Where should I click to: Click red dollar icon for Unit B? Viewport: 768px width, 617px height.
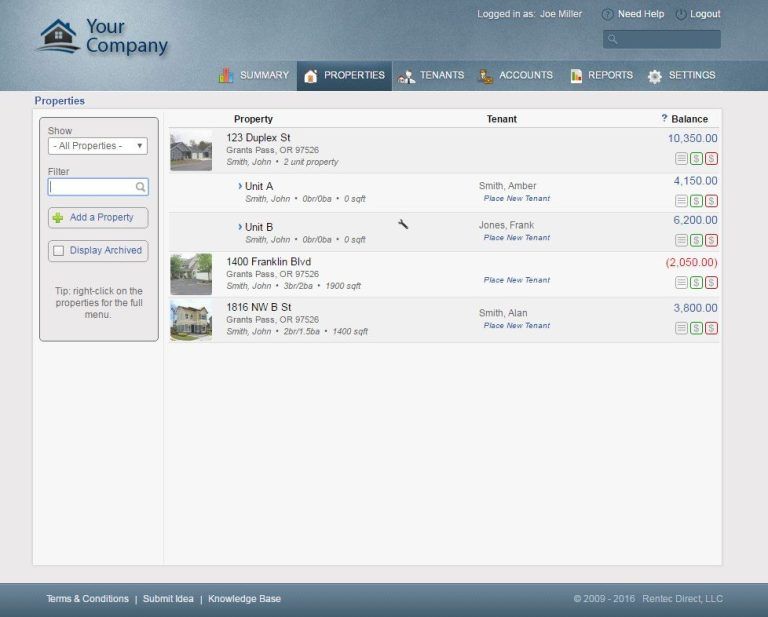click(711, 240)
